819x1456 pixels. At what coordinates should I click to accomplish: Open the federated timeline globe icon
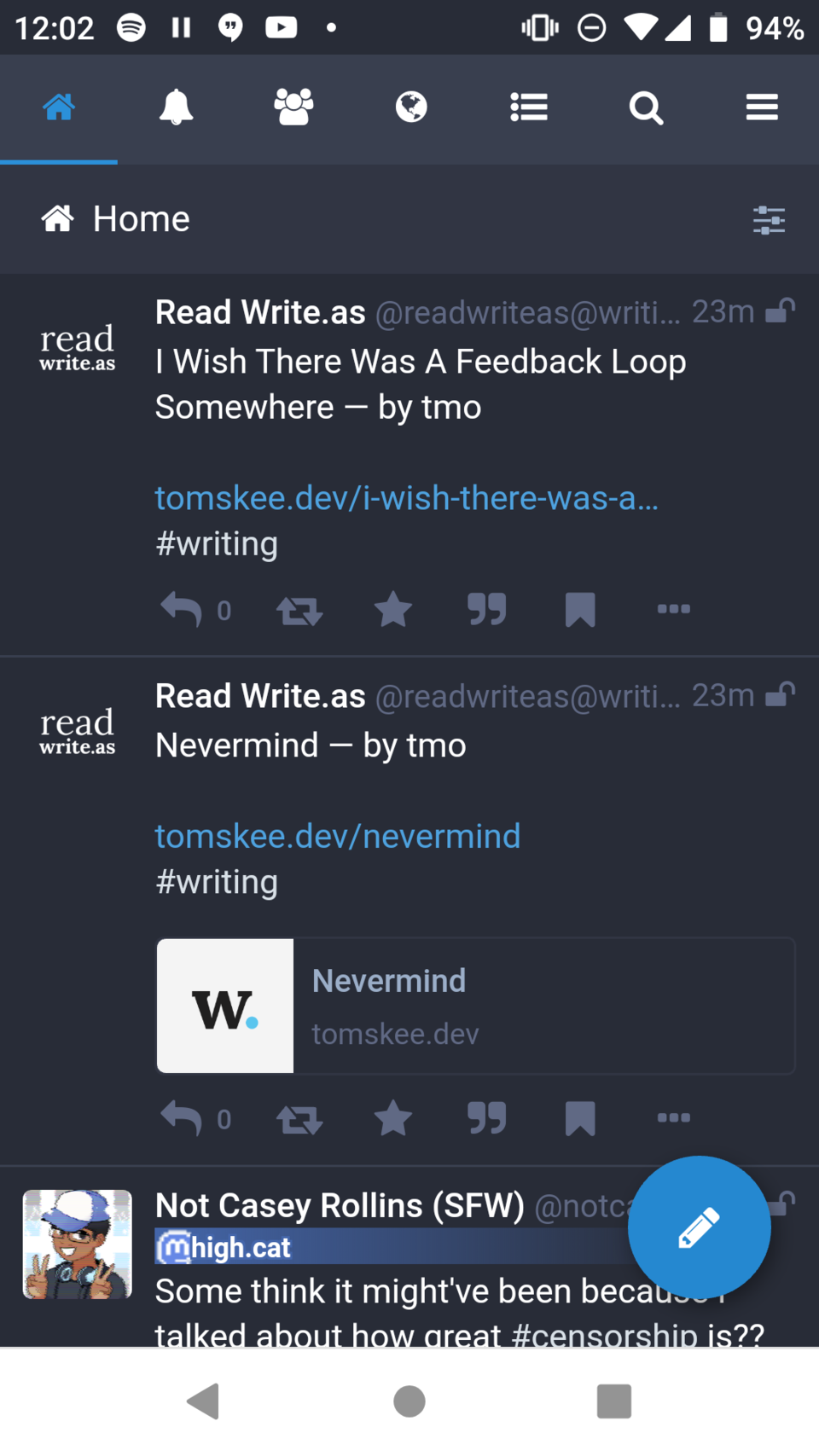coord(411,107)
